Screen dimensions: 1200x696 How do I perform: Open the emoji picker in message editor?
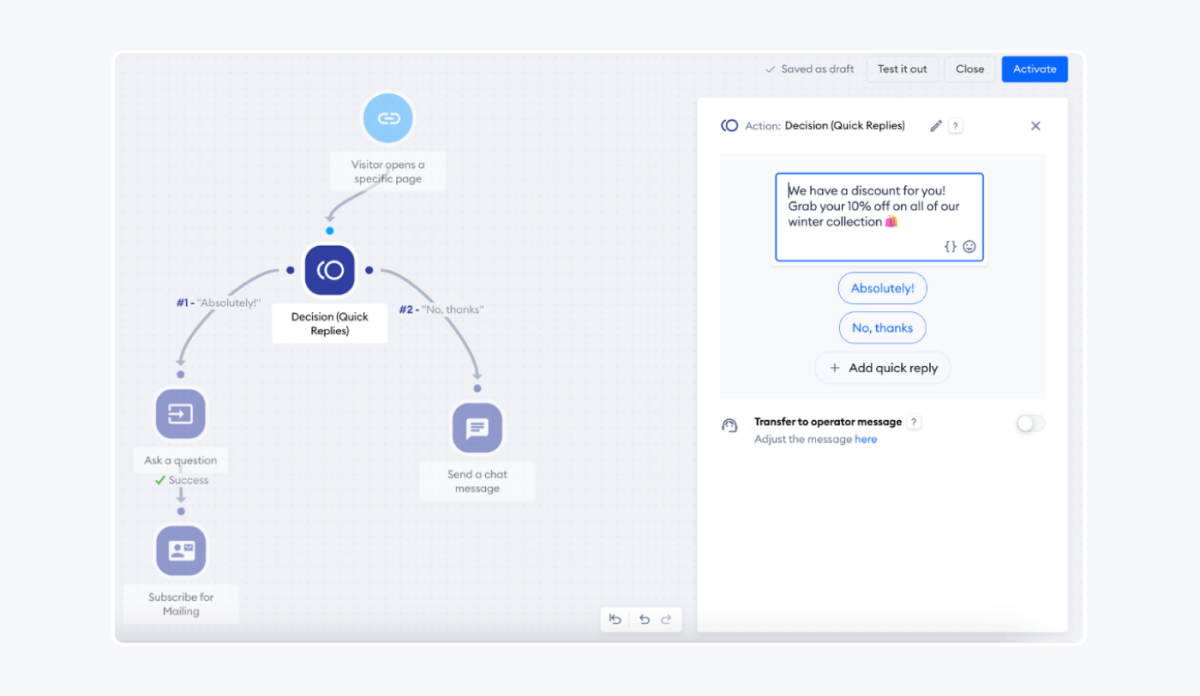[x=968, y=246]
